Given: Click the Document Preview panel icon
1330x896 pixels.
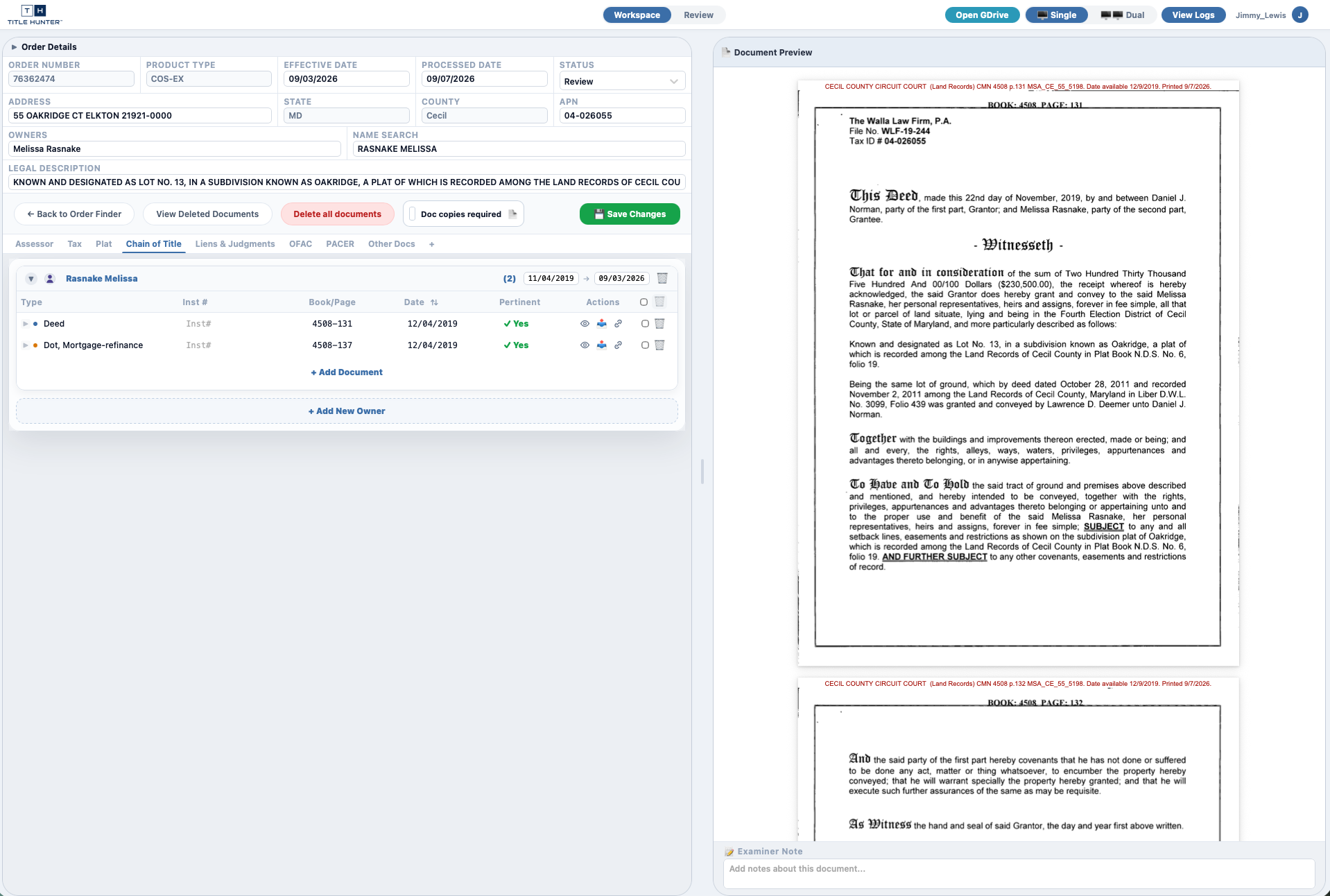Looking at the screenshot, I should click(726, 52).
